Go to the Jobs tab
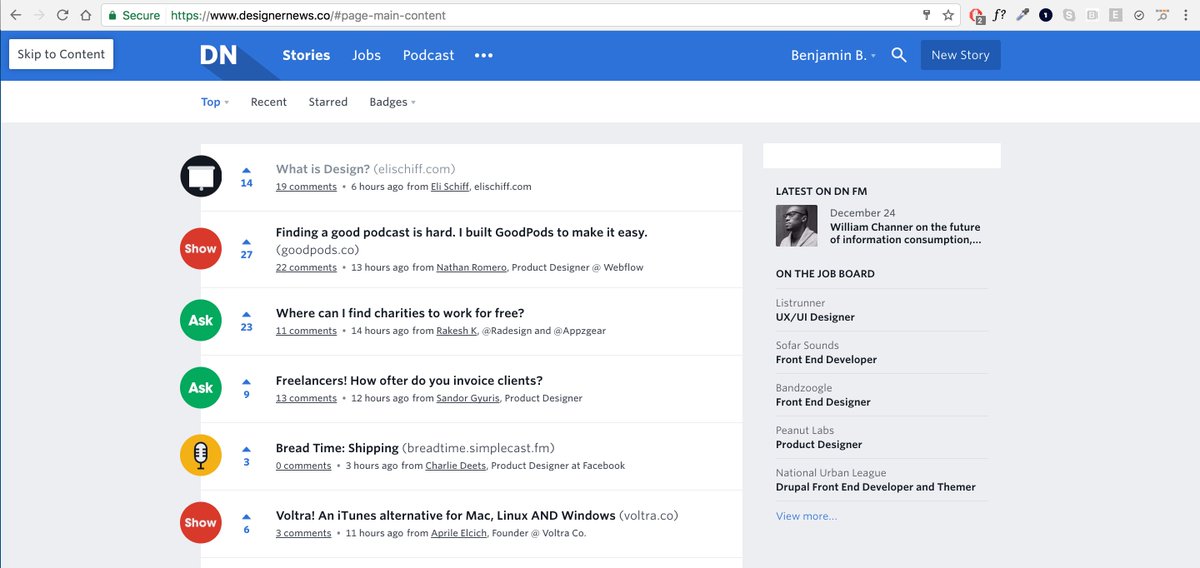Viewport: 1200px width, 568px height. pos(366,56)
